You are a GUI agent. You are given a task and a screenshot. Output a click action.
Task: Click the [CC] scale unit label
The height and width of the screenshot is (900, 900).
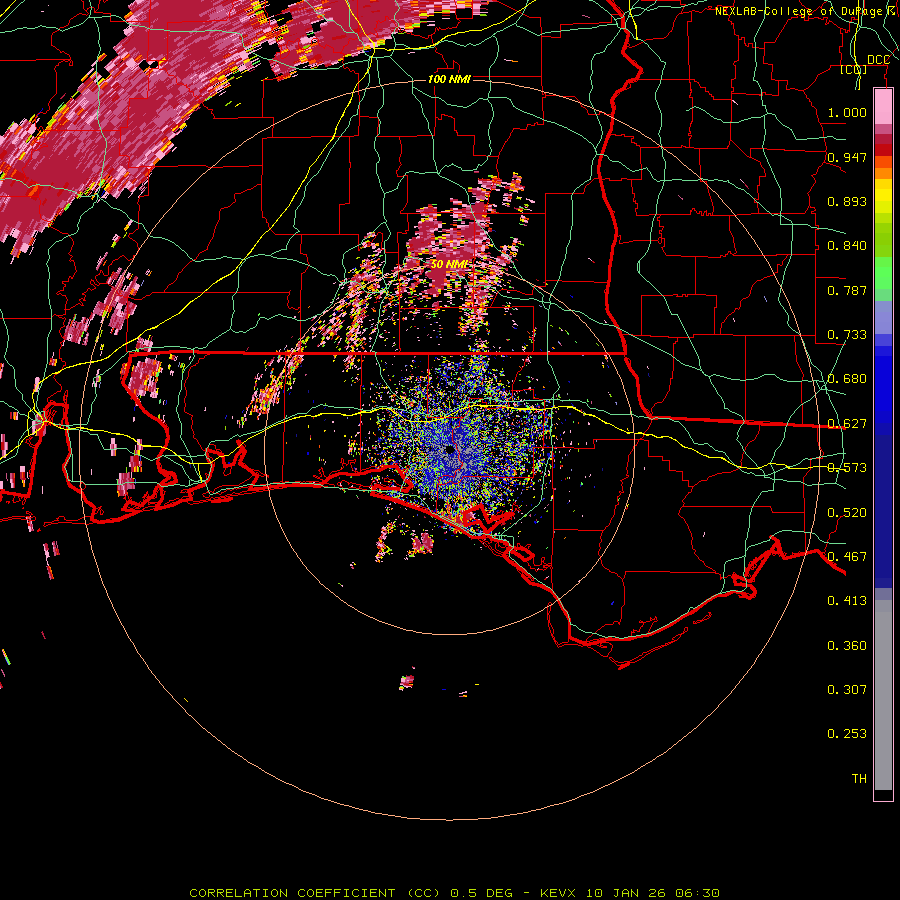pyautogui.click(x=854, y=69)
